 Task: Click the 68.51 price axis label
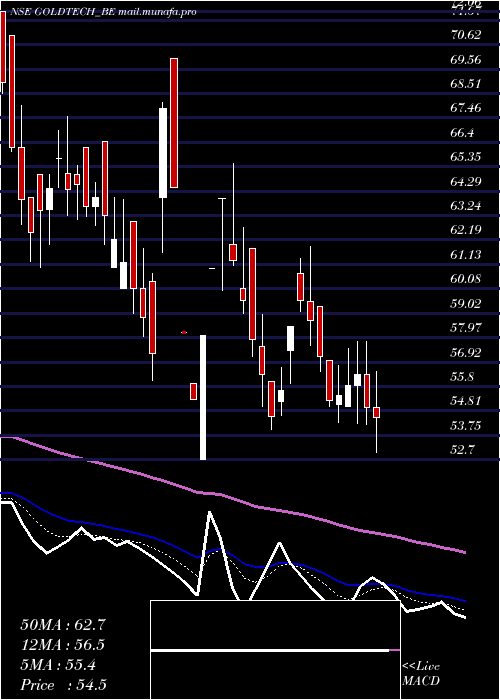467,84
